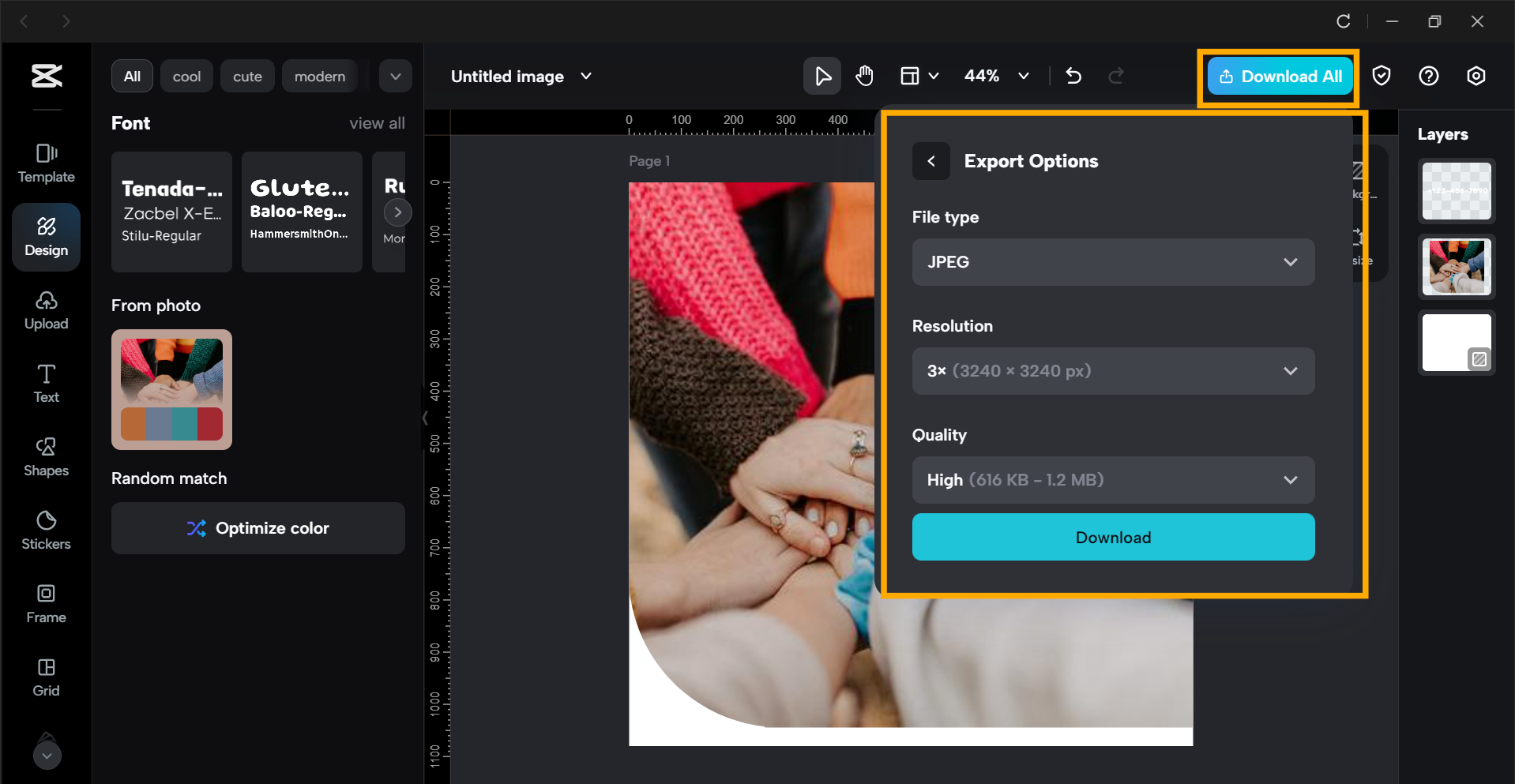
Task: Show more font combinations arrow
Action: [397, 212]
